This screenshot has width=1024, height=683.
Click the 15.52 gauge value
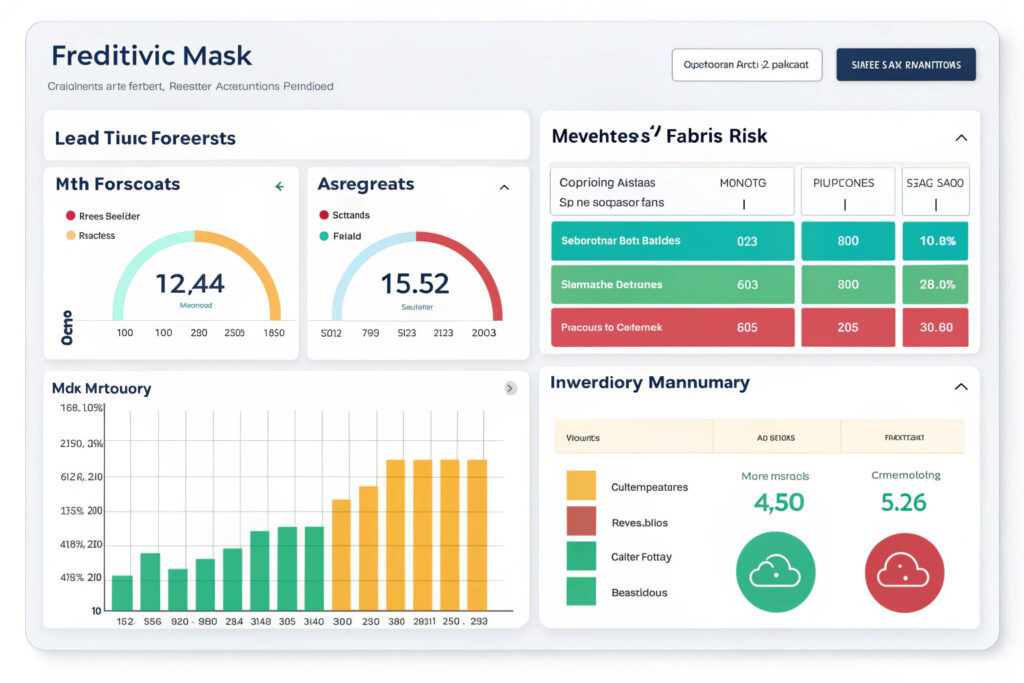point(415,284)
